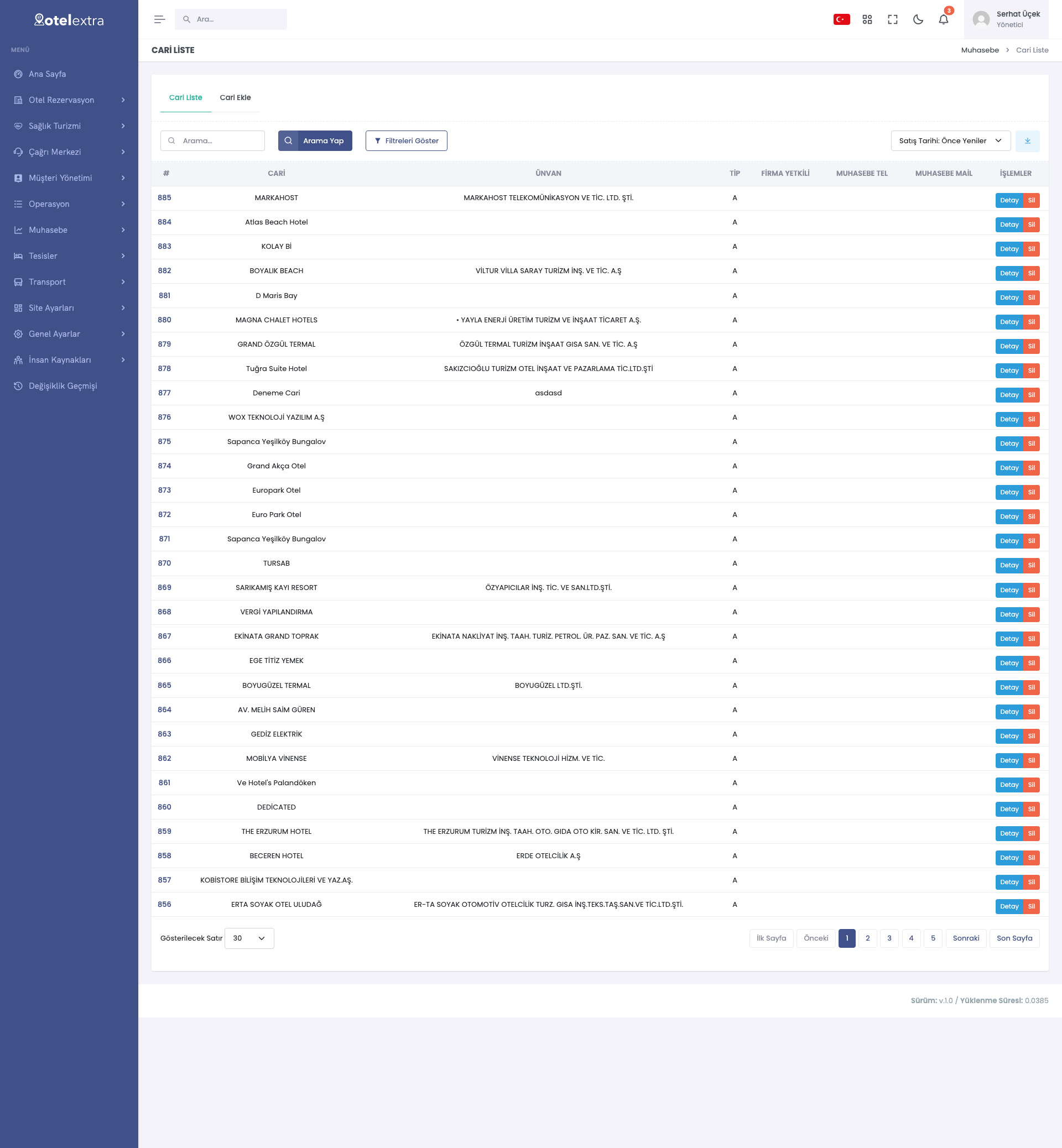Expand the Sağlık Turizmi menu chevron
Viewport: 1062px width, 1148px height.
tap(123, 126)
